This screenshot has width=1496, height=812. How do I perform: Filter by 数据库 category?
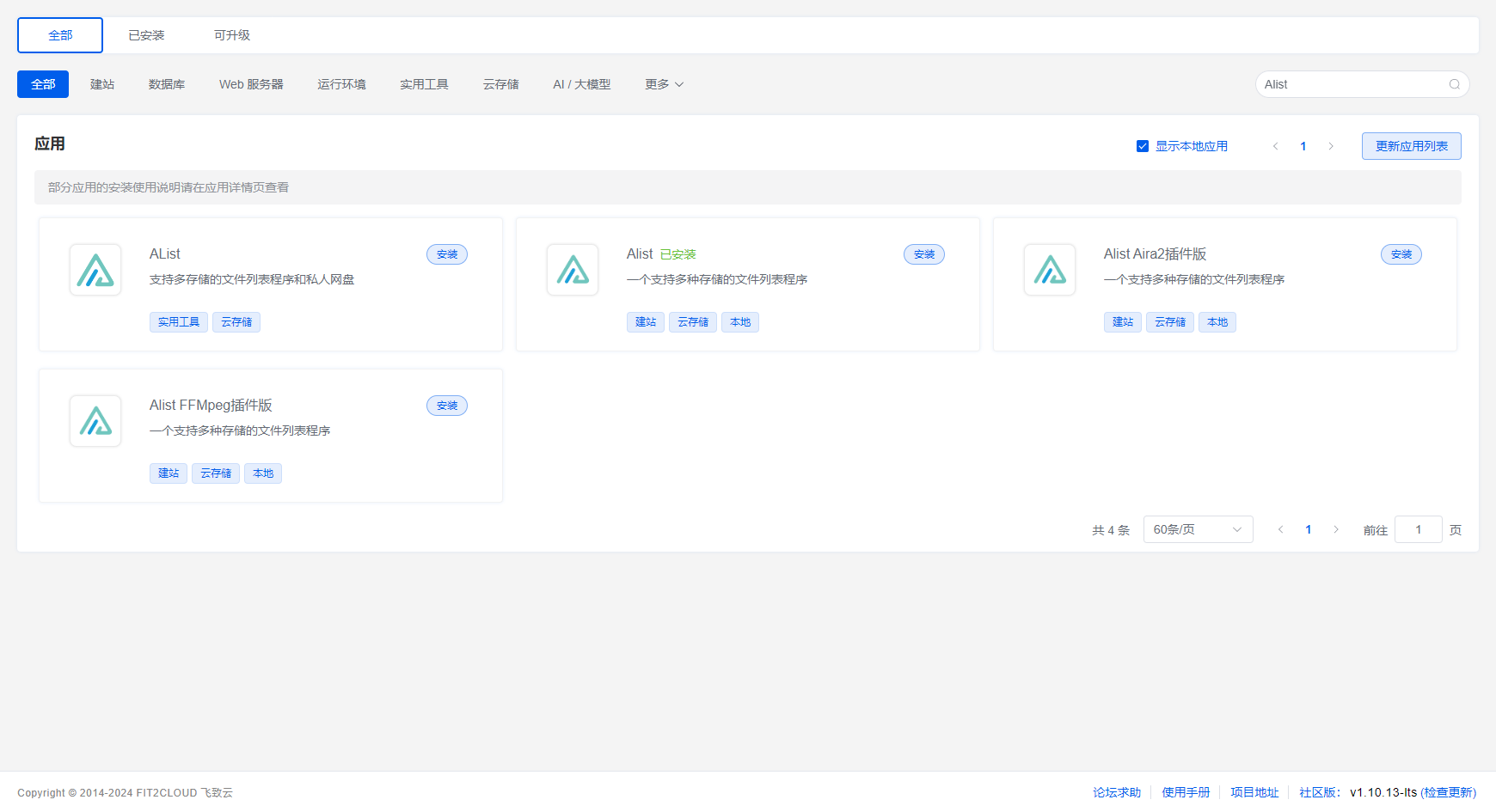coord(167,84)
